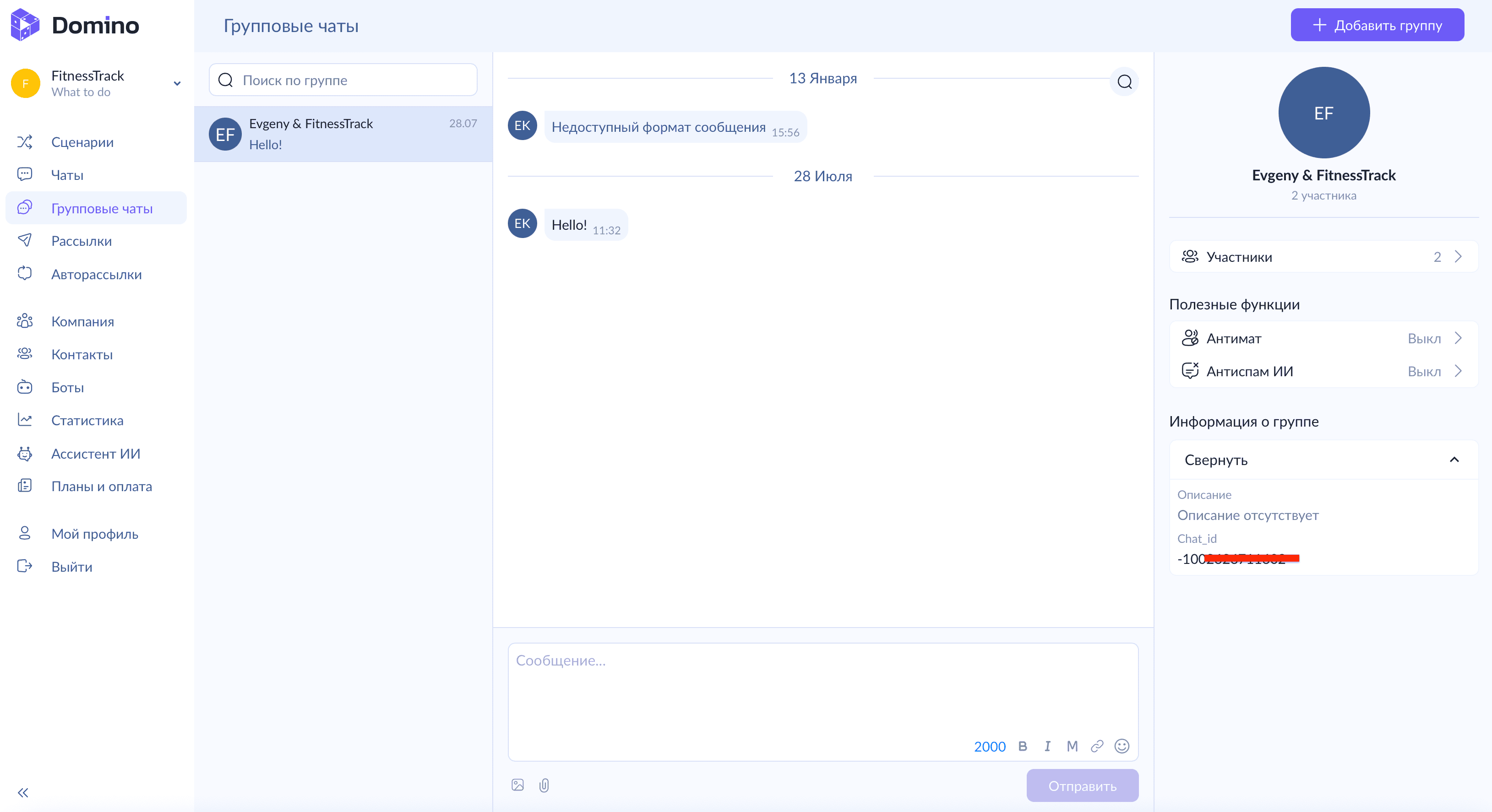The image size is (1492, 812).
Task: Click EK avatar beside Hello! message
Action: pyautogui.click(x=522, y=223)
